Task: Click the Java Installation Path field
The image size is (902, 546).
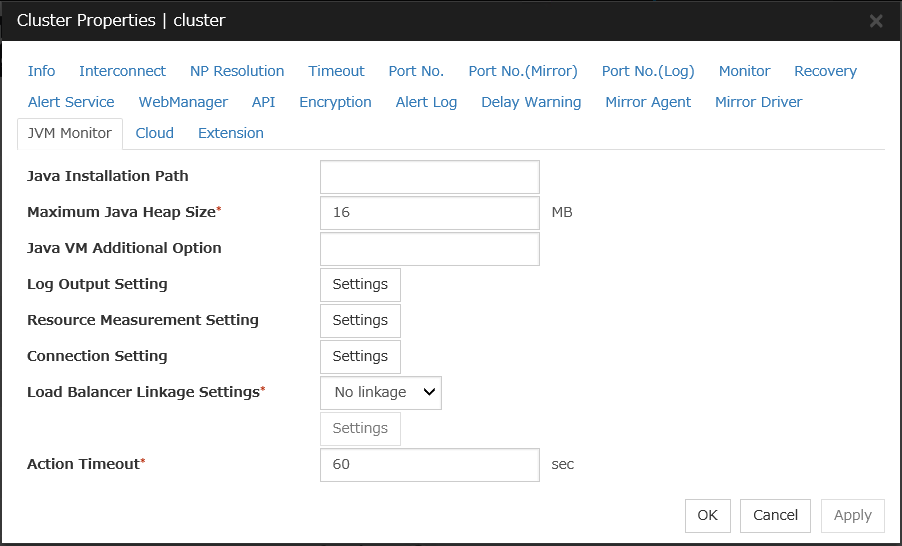Action: click(x=429, y=177)
